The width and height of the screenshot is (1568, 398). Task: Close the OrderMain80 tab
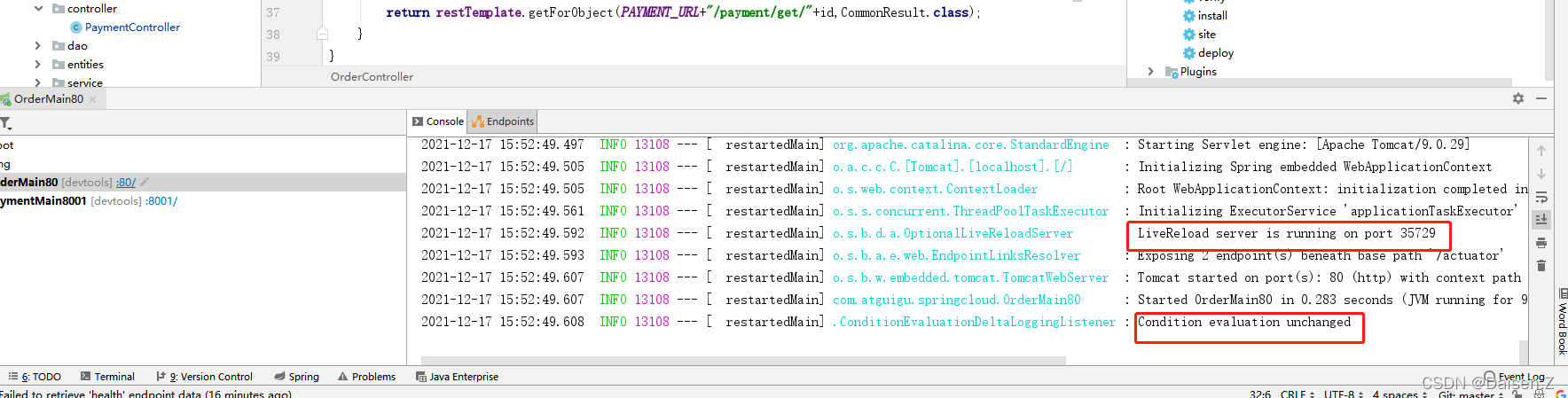92,99
